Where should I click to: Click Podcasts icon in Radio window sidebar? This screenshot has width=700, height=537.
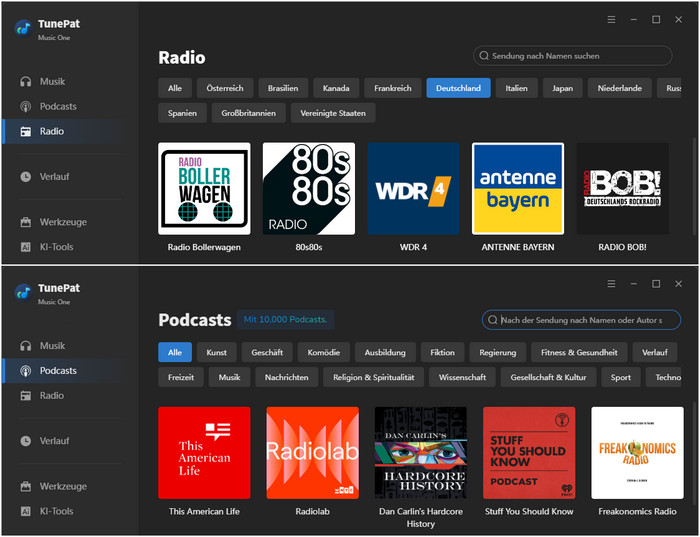pos(26,107)
